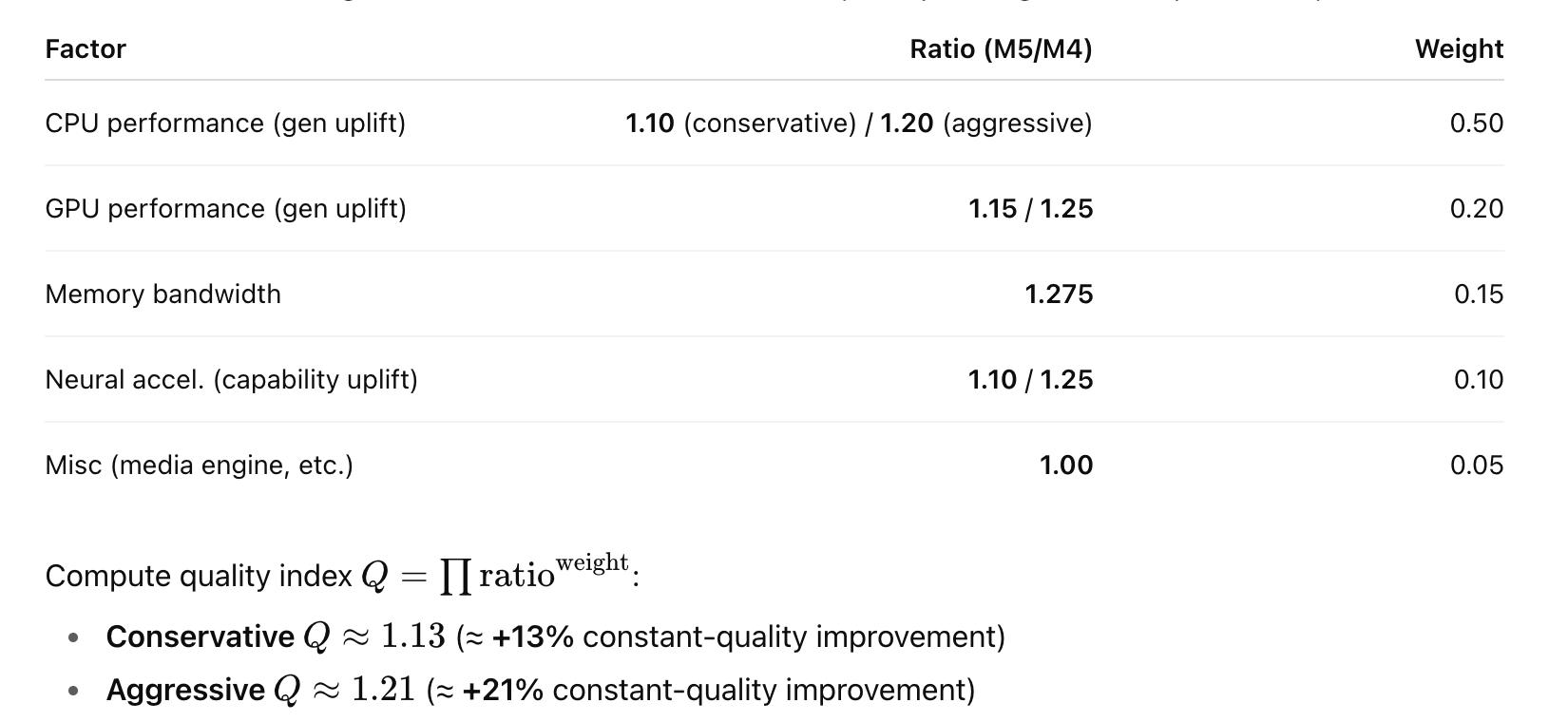1568x722 pixels.
Task: Click the 0.50 weight value
Action: [x=1476, y=123]
